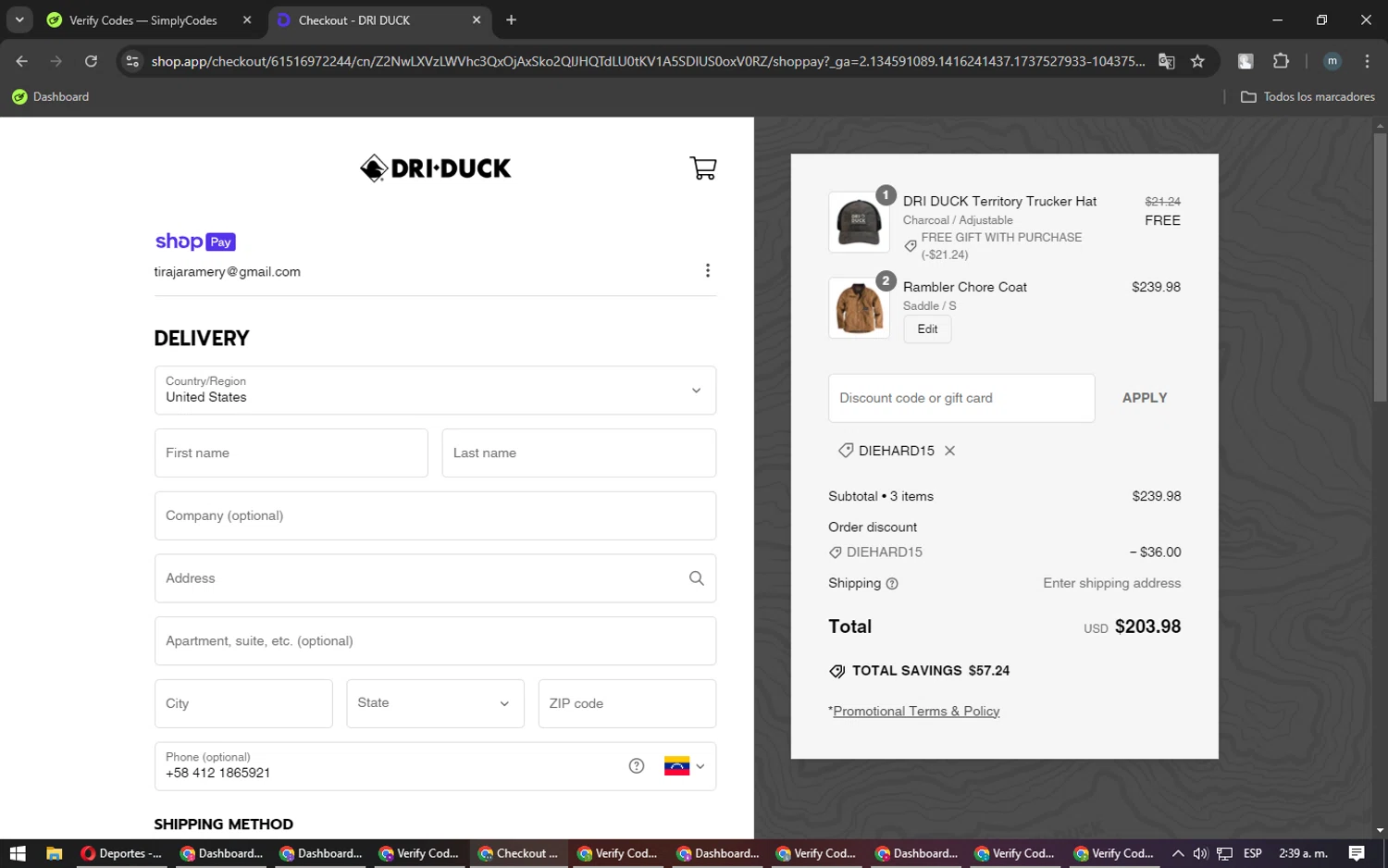The image size is (1388, 868).
Task: Open the Windows notification center
Action: point(1357,853)
